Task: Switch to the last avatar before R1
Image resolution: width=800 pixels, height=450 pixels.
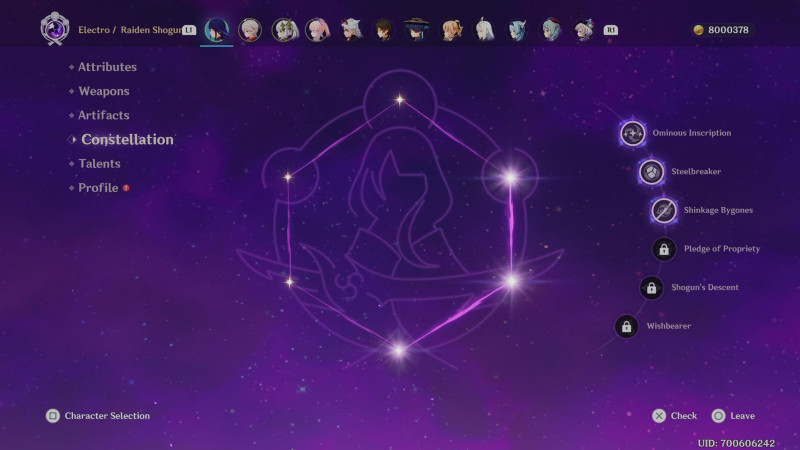Action: coord(584,30)
